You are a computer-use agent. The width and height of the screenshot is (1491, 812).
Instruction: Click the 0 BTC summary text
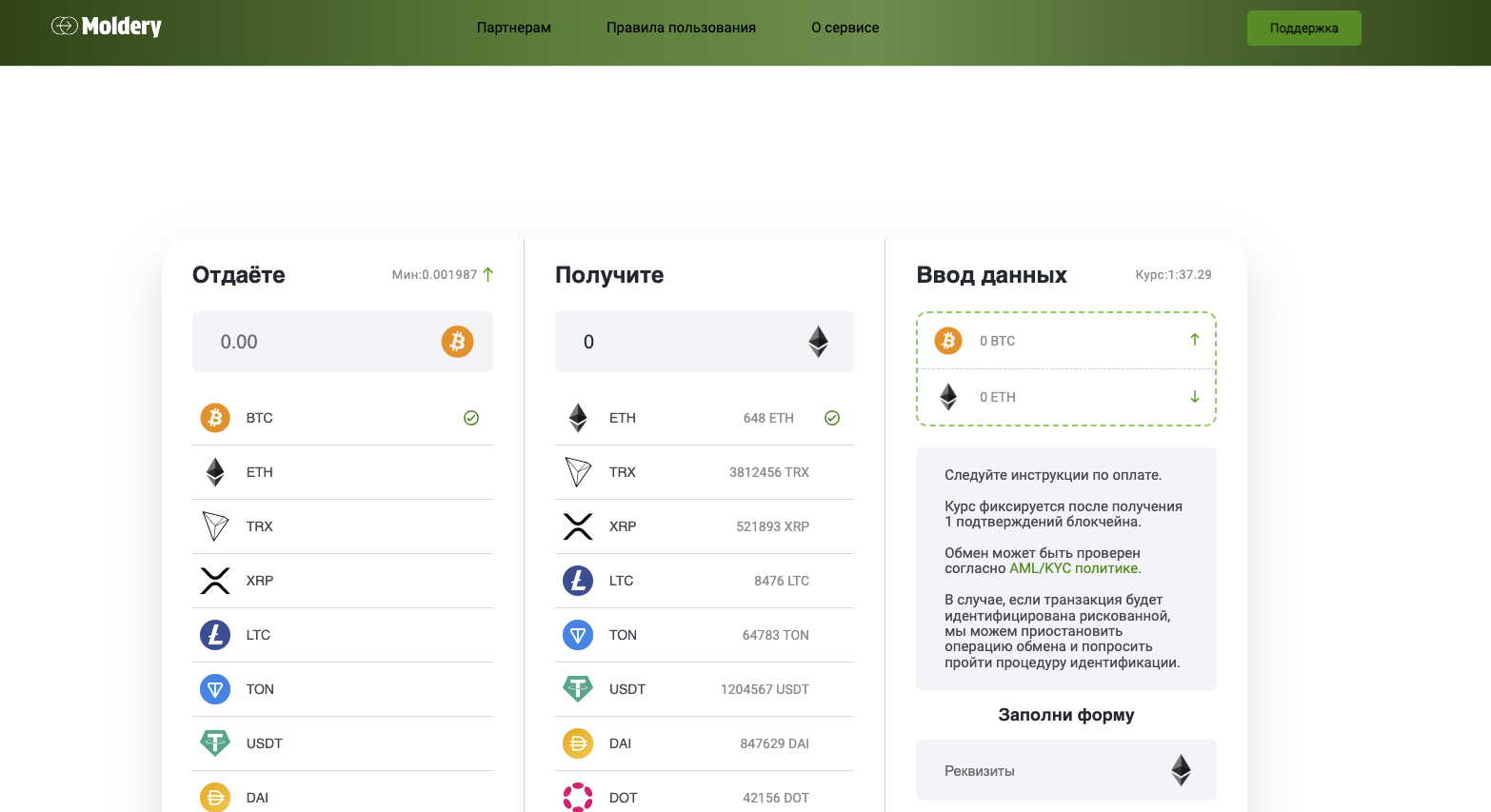click(998, 341)
